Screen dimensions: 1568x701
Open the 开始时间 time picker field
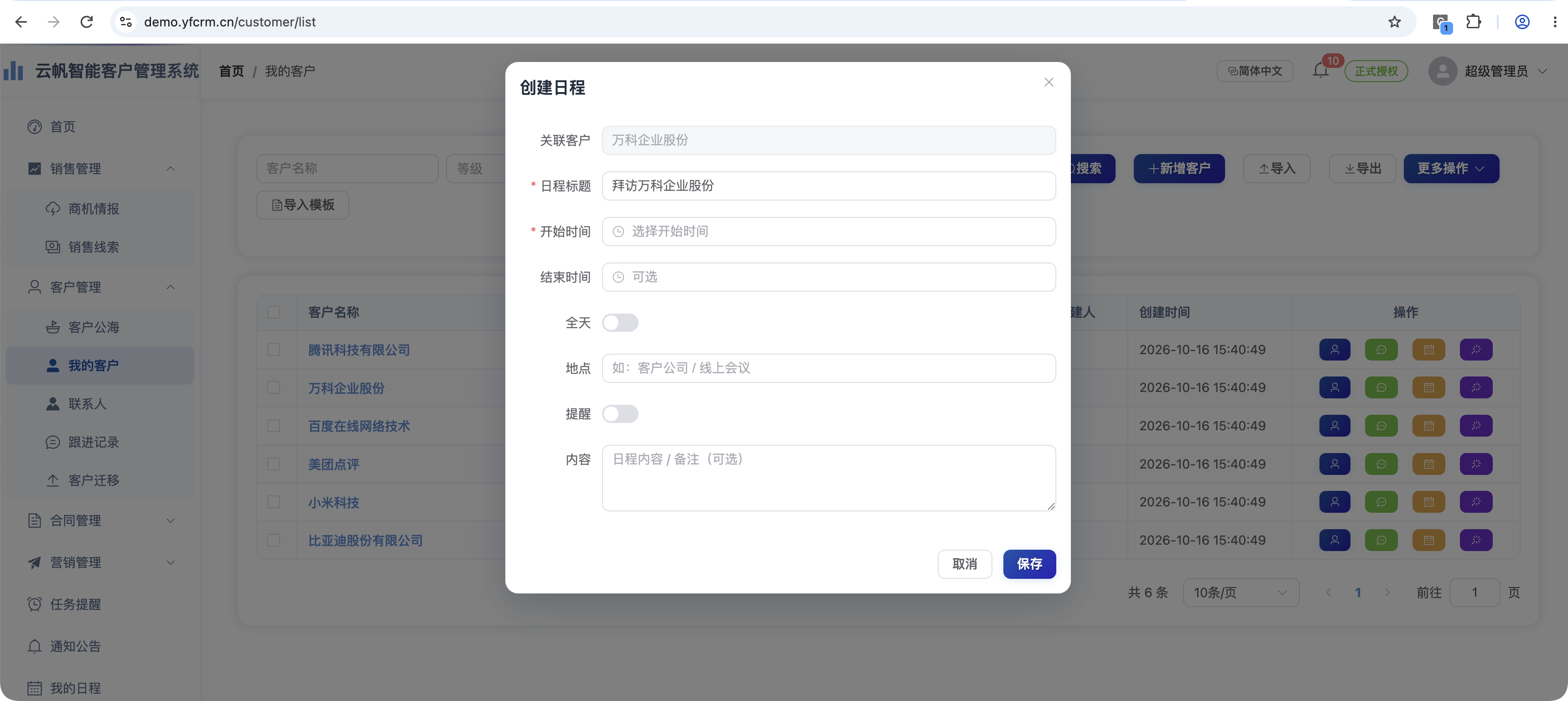[x=828, y=231]
